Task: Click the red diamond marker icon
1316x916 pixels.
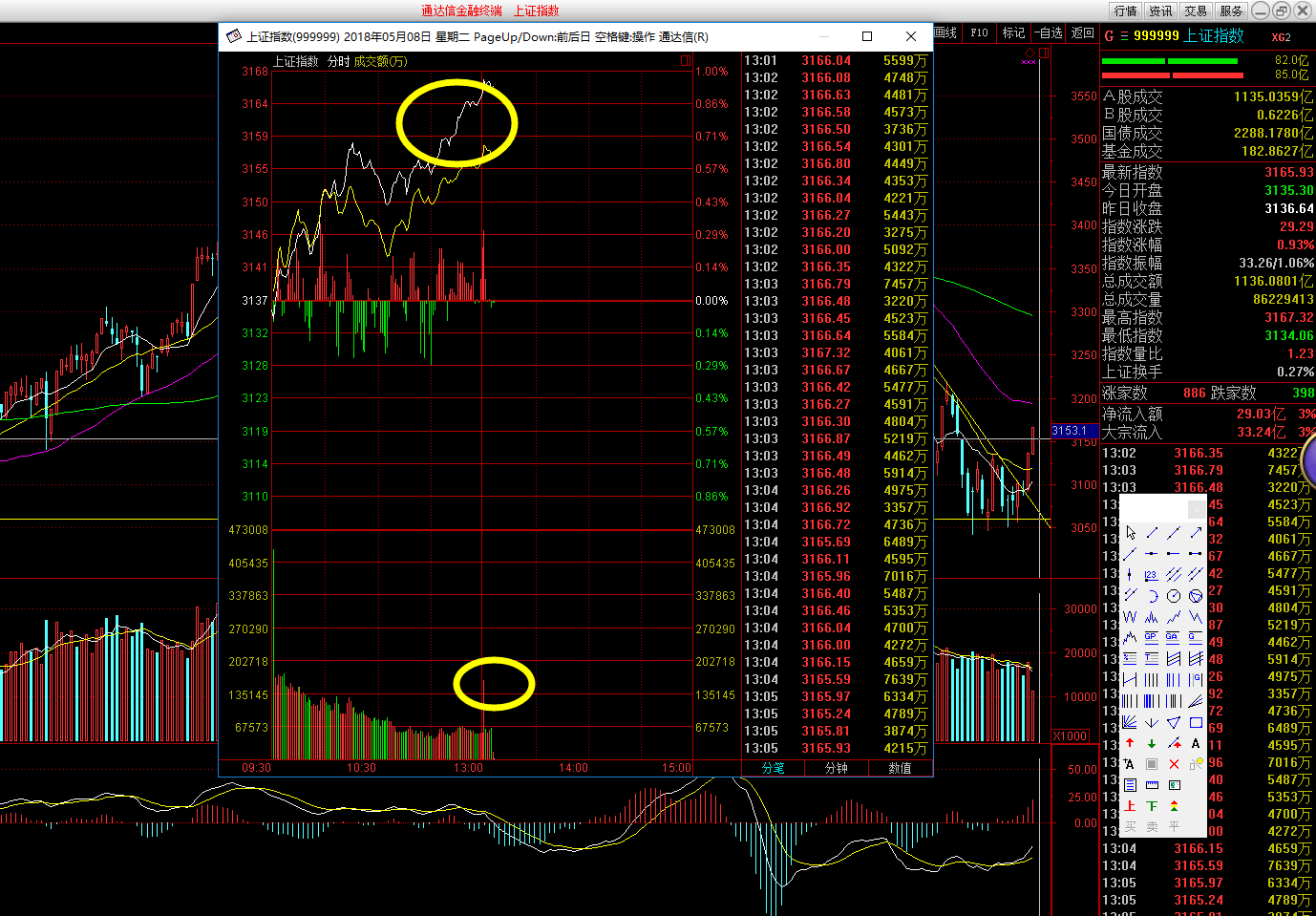Action: tap(1029, 53)
